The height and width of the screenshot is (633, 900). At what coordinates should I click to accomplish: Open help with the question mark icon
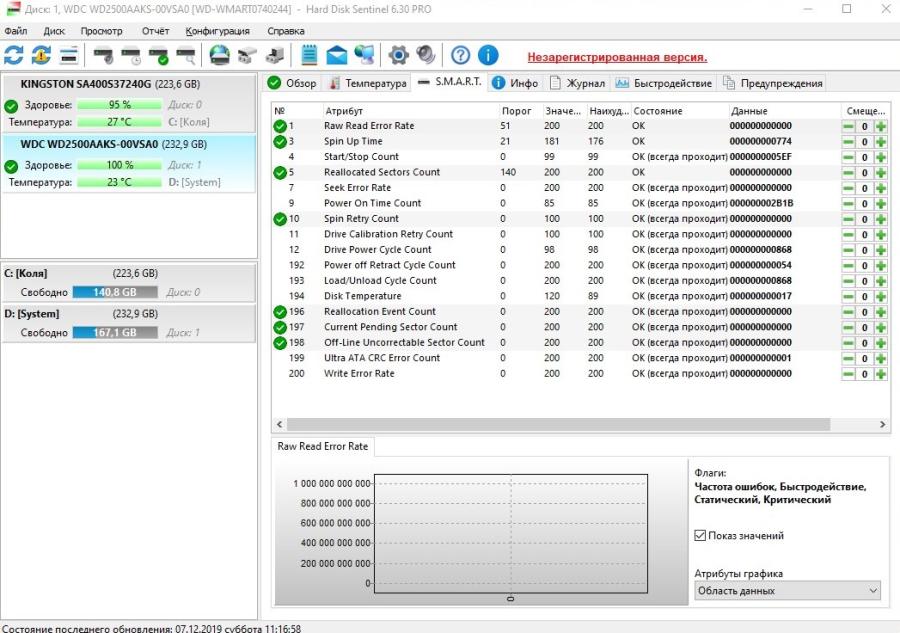coord(460,55)
